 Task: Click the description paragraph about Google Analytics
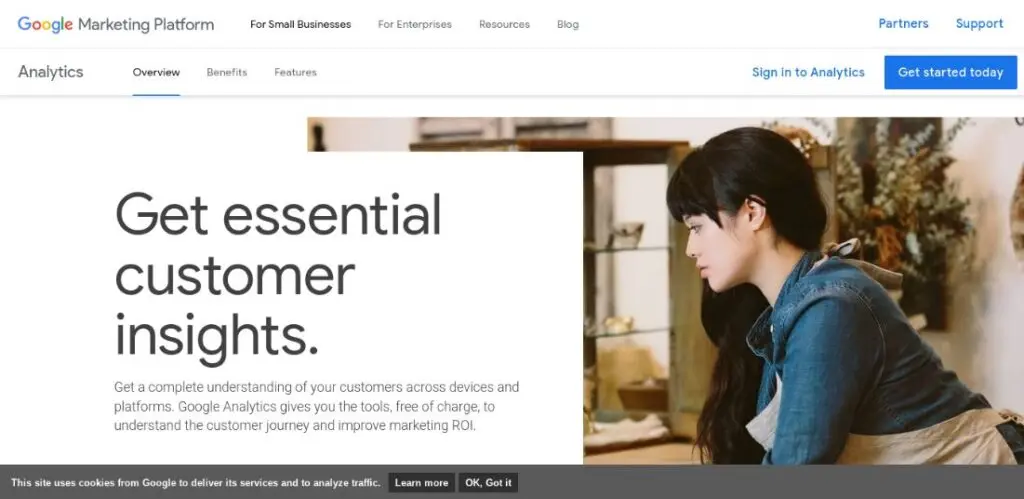pos(317,406)
